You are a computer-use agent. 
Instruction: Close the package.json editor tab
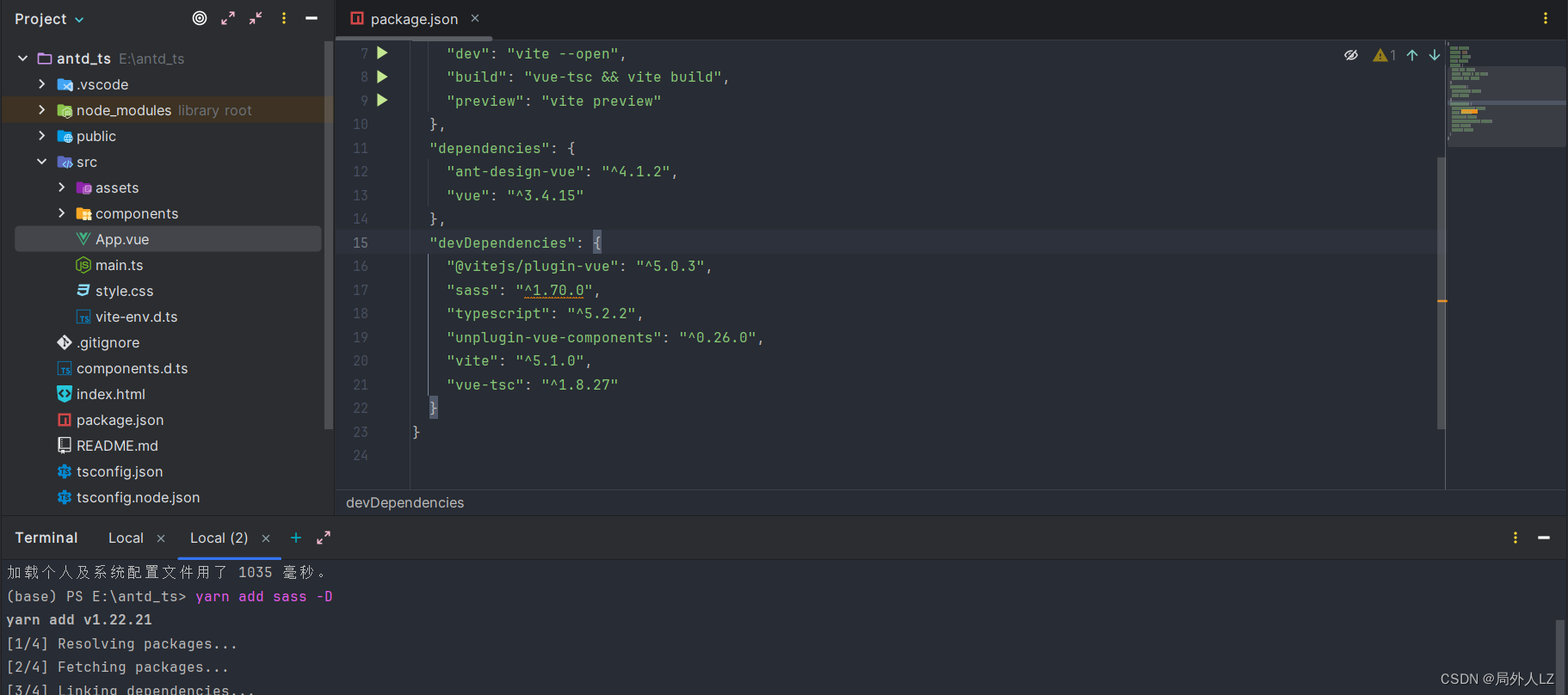[475, 18]
